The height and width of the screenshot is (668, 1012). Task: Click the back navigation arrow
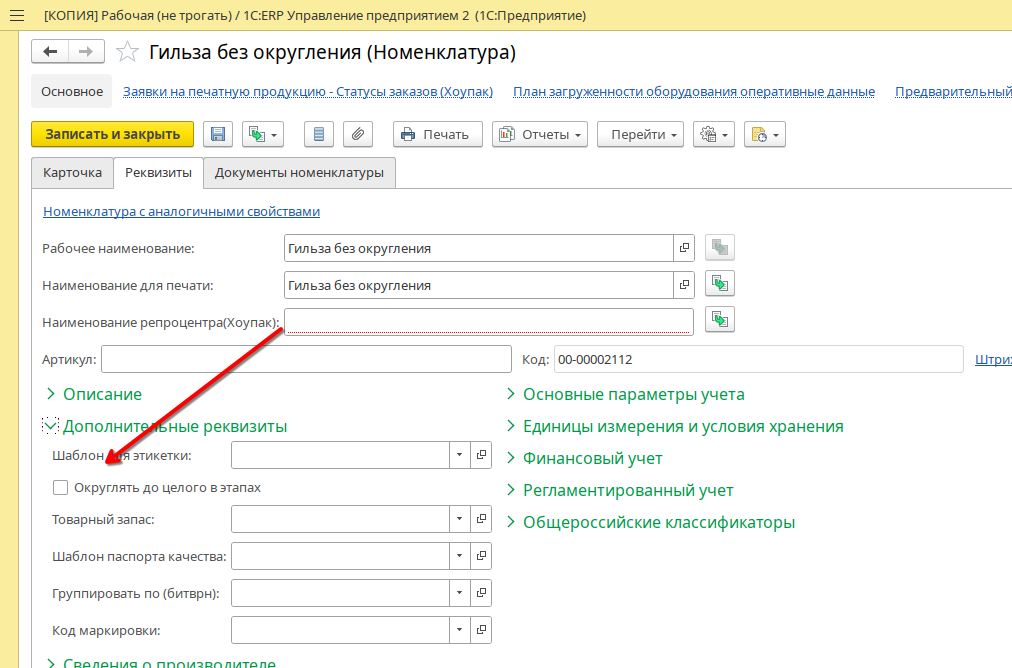[50, 52]
